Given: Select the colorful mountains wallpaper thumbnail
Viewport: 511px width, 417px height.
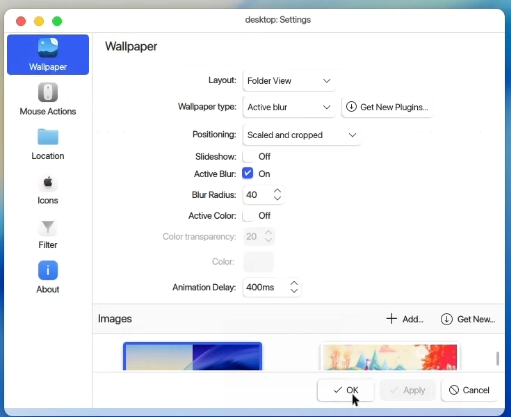Looking at the screenshot, I should click(390, 357).
